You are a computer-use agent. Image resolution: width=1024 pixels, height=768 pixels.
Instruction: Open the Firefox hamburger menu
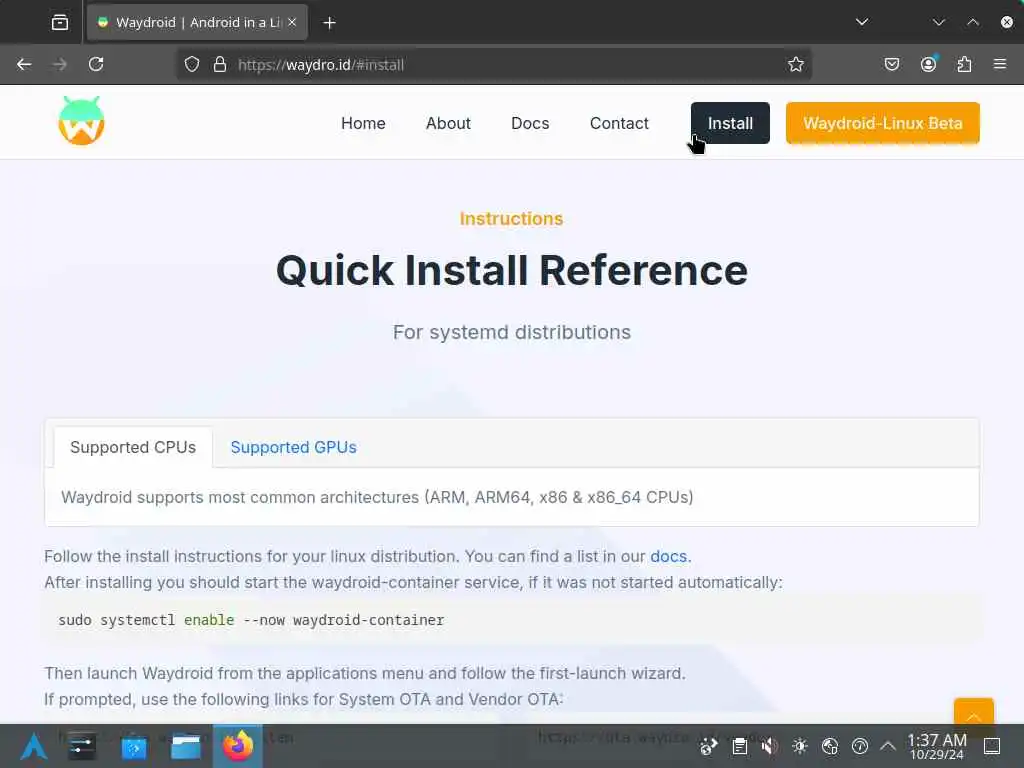click(x=1000, y=64)
